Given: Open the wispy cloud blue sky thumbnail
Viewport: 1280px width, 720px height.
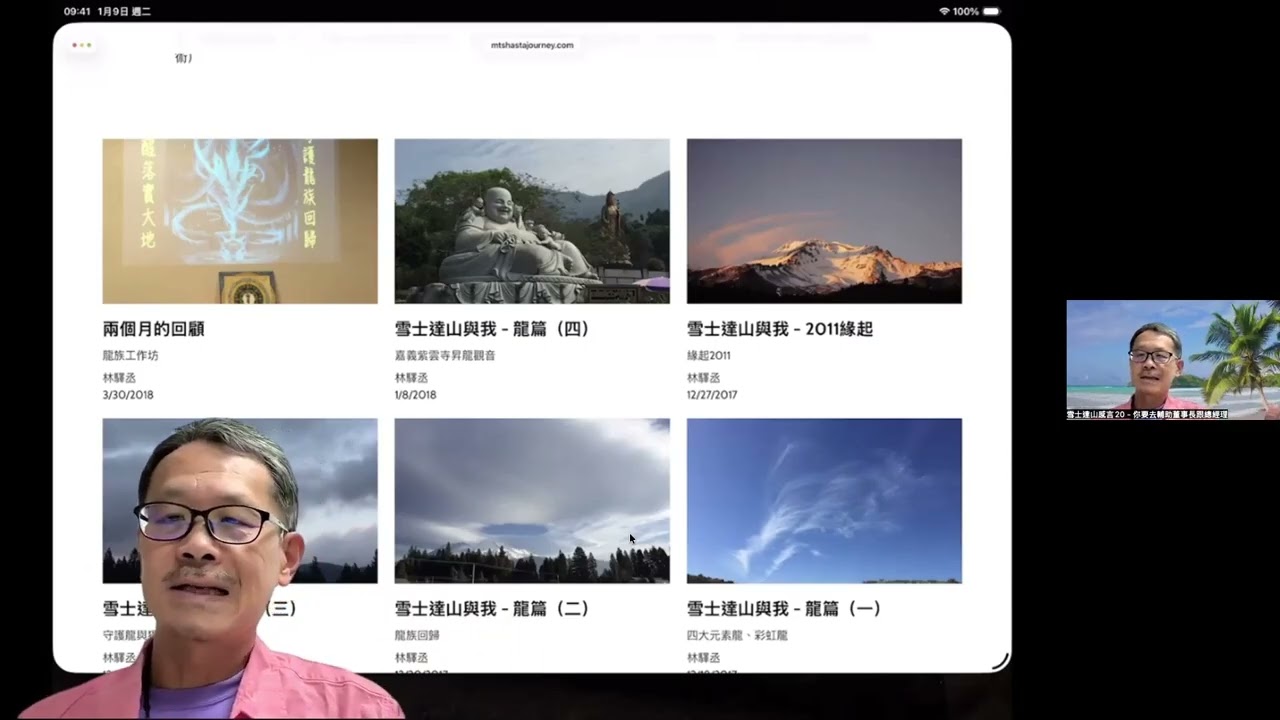Looking at the screenshot, I should pyautogui.click(x=824, y=501).
